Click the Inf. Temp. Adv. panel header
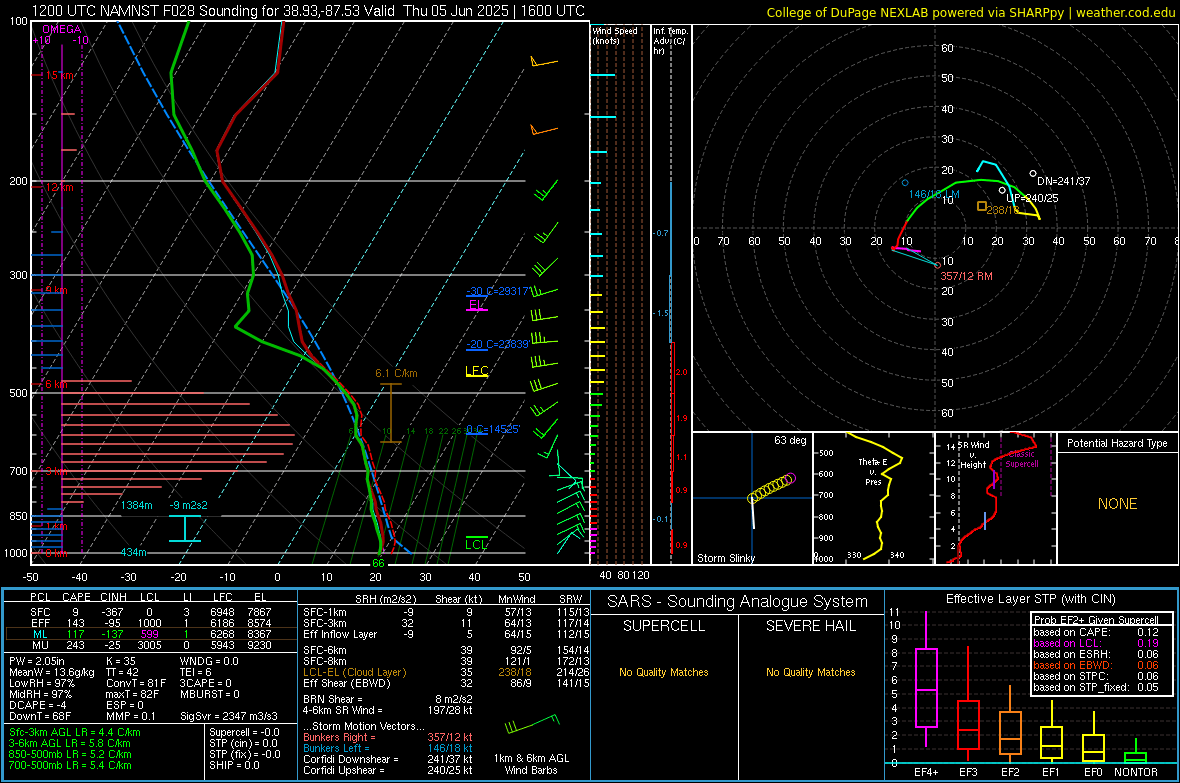The width and height of the screenshot is (1180, 783). pyautogui.click(x=670, y=41)
